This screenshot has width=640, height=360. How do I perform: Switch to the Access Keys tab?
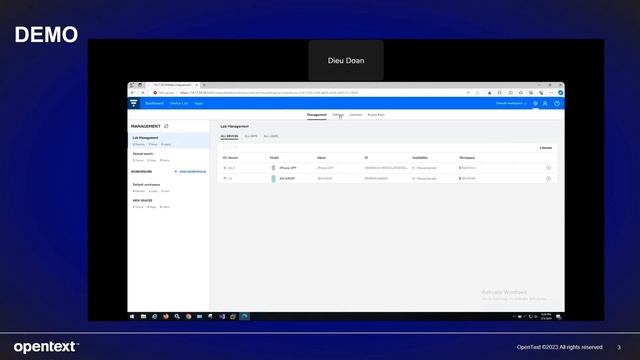pyautogui.click(x=376, y=115)
